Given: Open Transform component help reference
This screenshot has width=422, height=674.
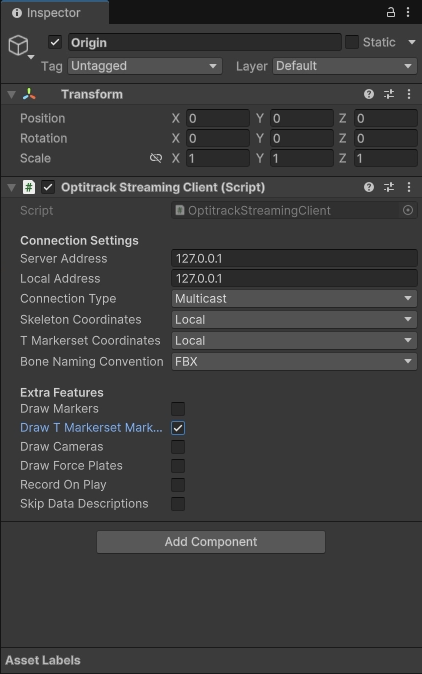Looking at the screenshot, I should pos(369,94).
